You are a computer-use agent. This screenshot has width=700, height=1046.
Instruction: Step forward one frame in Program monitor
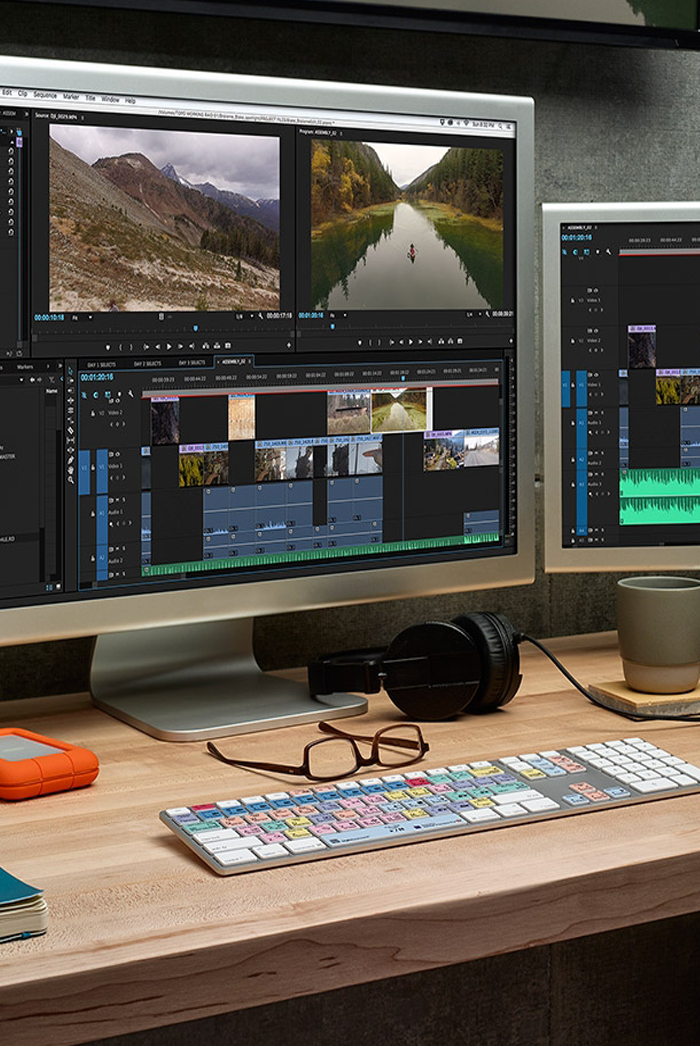click(x=420, y=342)
